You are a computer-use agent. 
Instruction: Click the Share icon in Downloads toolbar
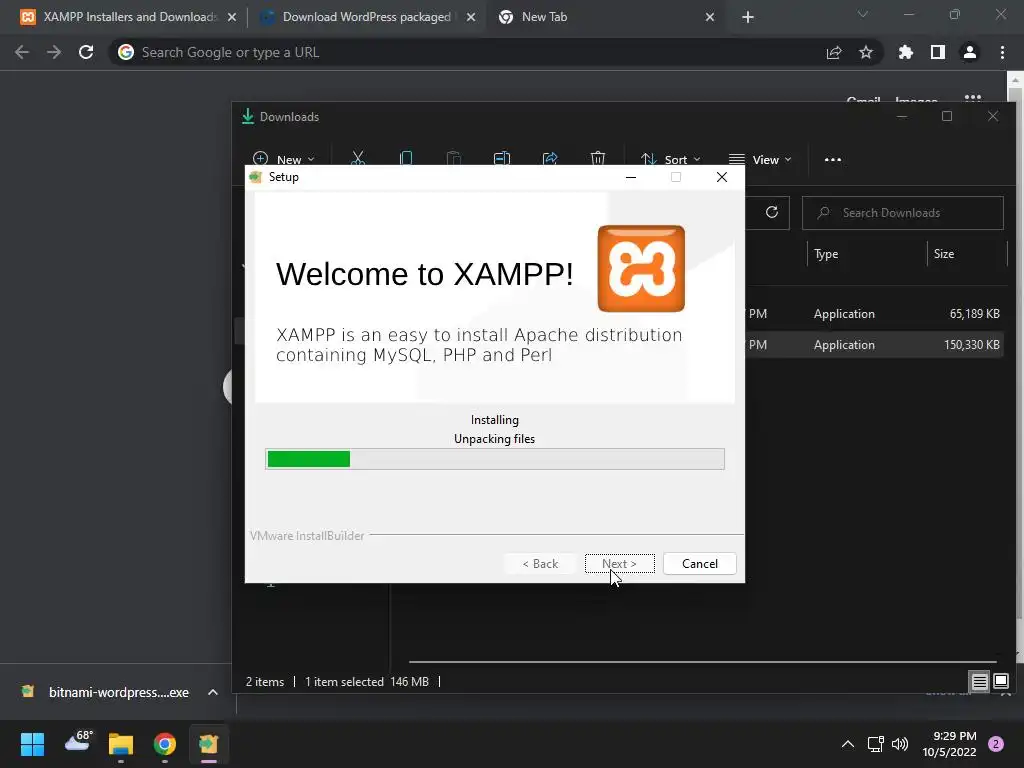point(550,159)
